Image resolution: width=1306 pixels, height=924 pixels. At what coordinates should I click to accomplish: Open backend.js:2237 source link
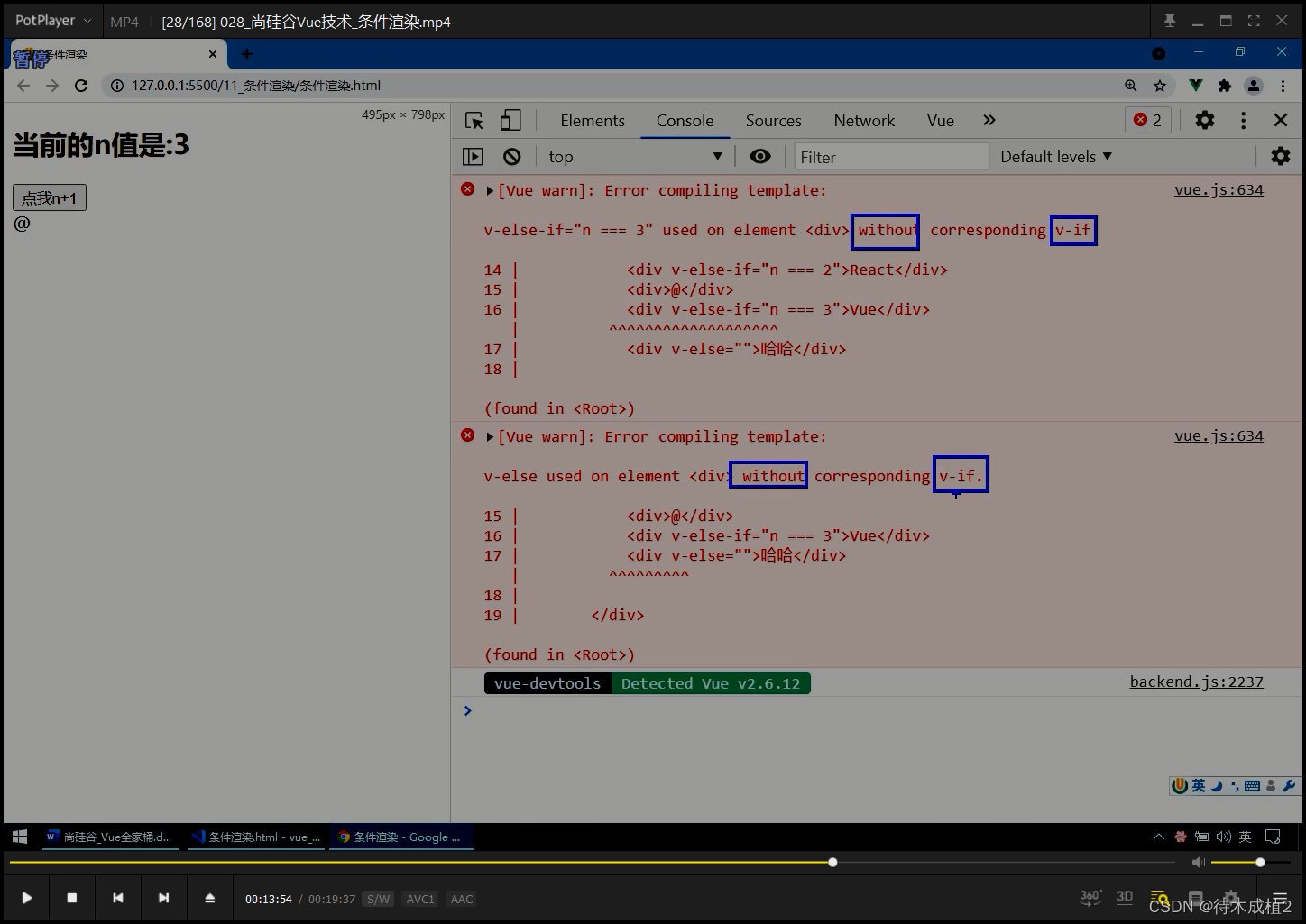tap(1196, 682)
